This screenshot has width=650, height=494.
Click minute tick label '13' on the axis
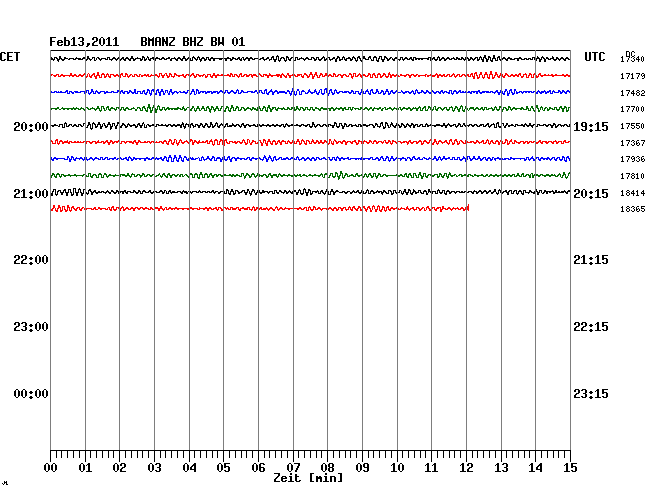pyautogui.click(x=501, y=468)
